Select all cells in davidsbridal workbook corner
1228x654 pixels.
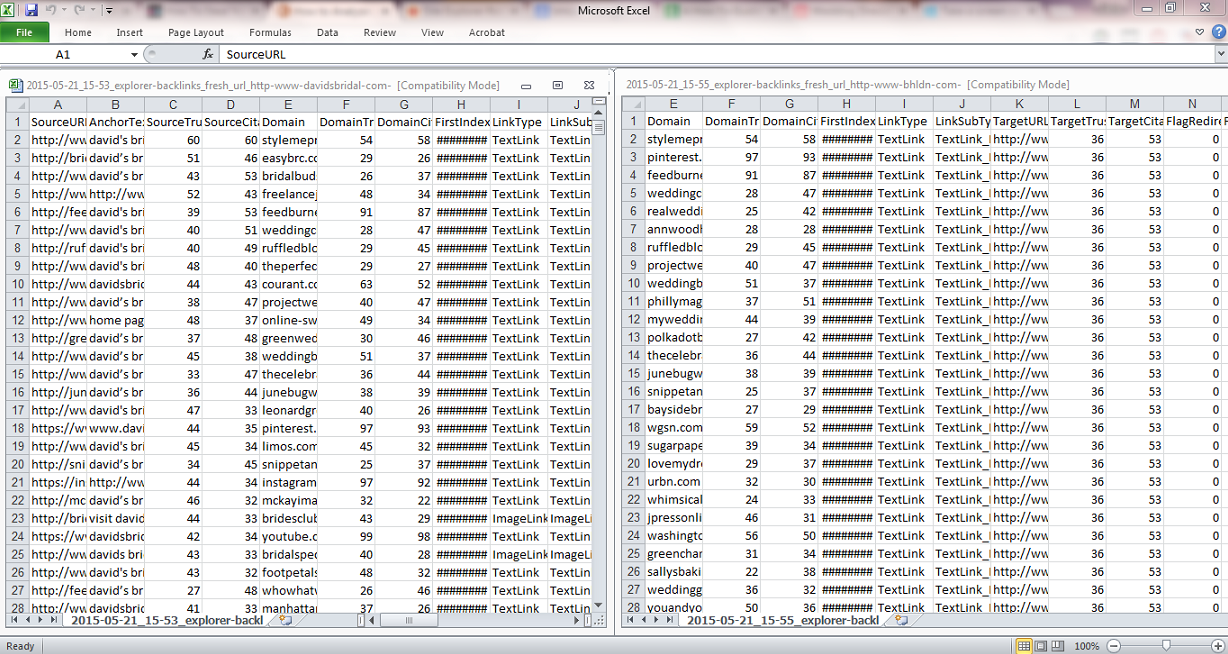click(17, 104)
